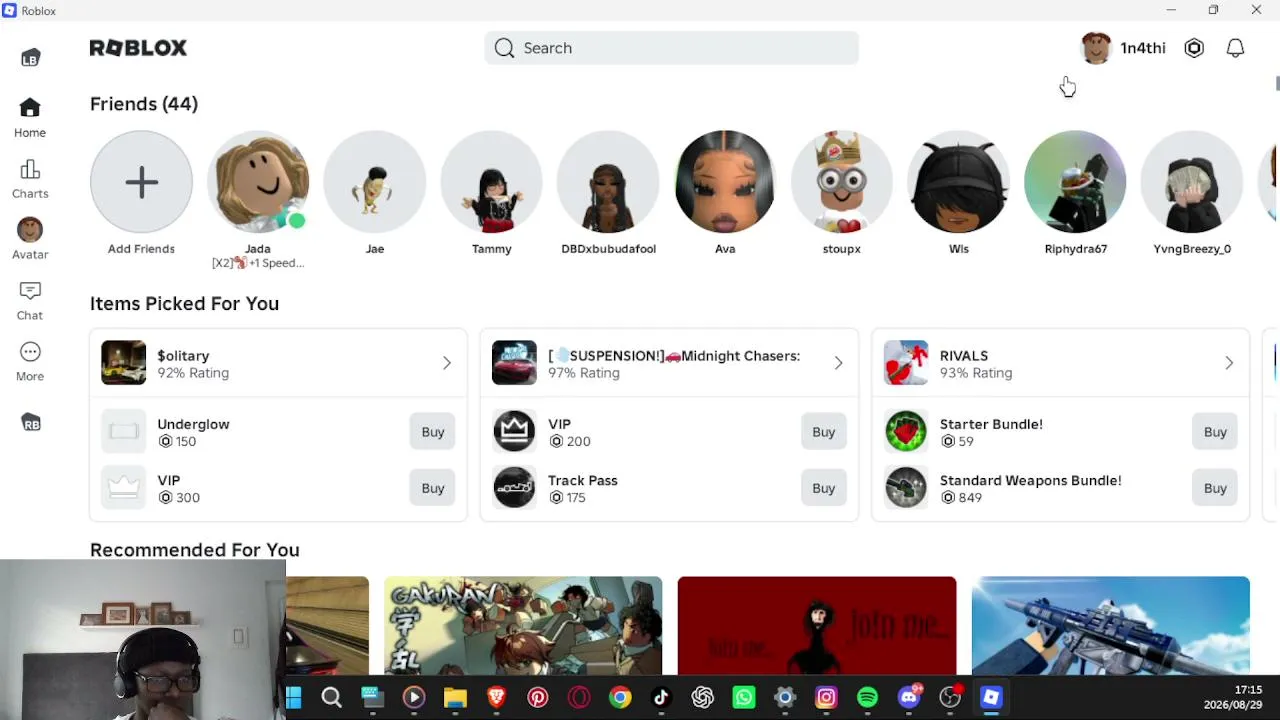Open the More menu in sidebar
Image resolution: width=1280 pixels, height=720 pixels.
tap(30, 362)
